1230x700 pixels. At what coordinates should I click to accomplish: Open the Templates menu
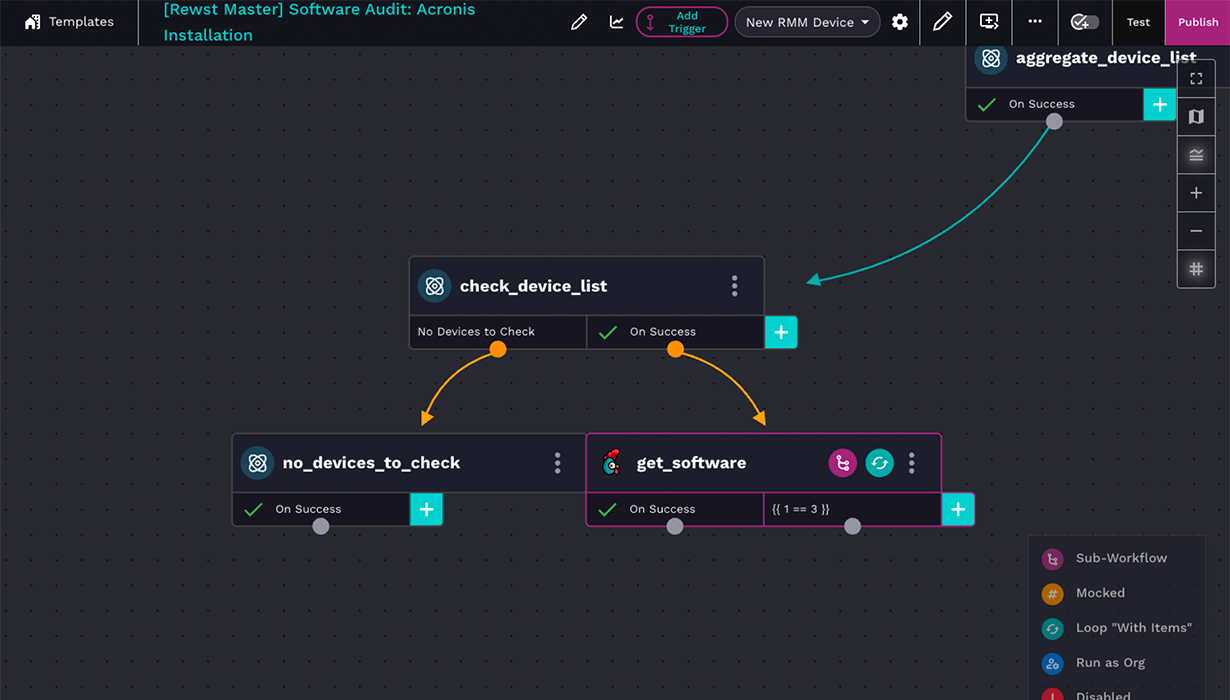coord(67,21)
